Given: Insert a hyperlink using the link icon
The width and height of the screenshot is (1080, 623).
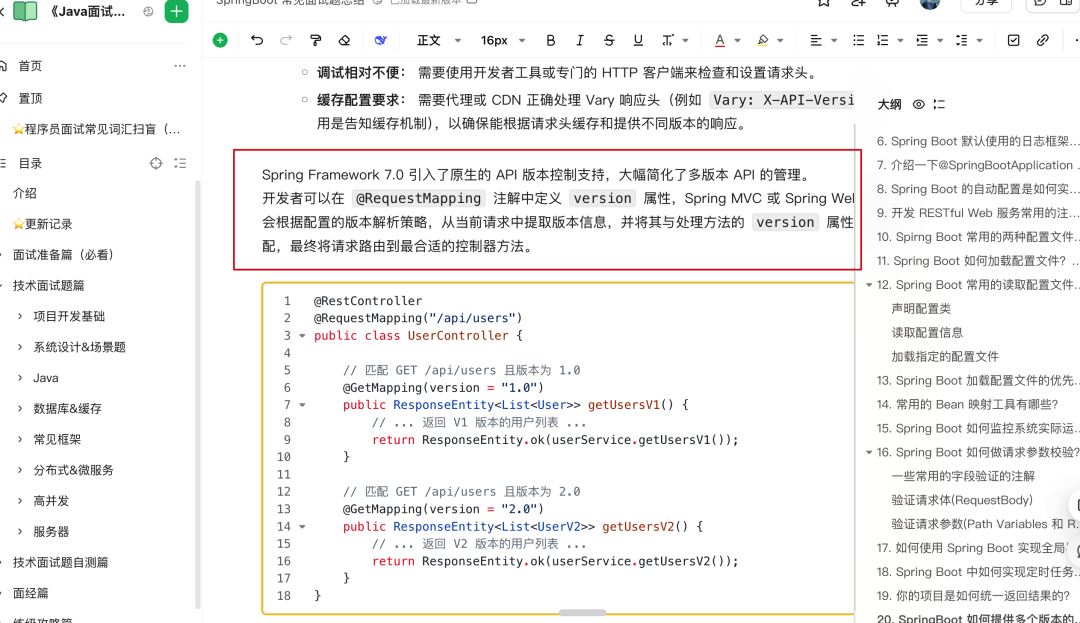Looking at the screenshot, I should (x=1043, y=38).
